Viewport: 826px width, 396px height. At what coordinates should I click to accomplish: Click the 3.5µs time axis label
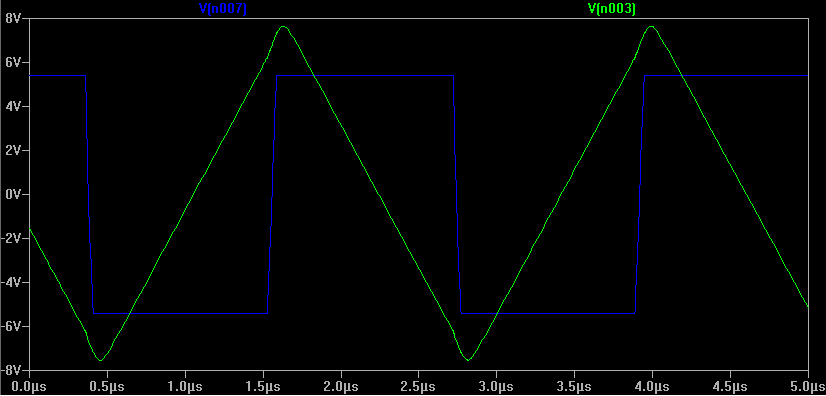coord(574,387)
